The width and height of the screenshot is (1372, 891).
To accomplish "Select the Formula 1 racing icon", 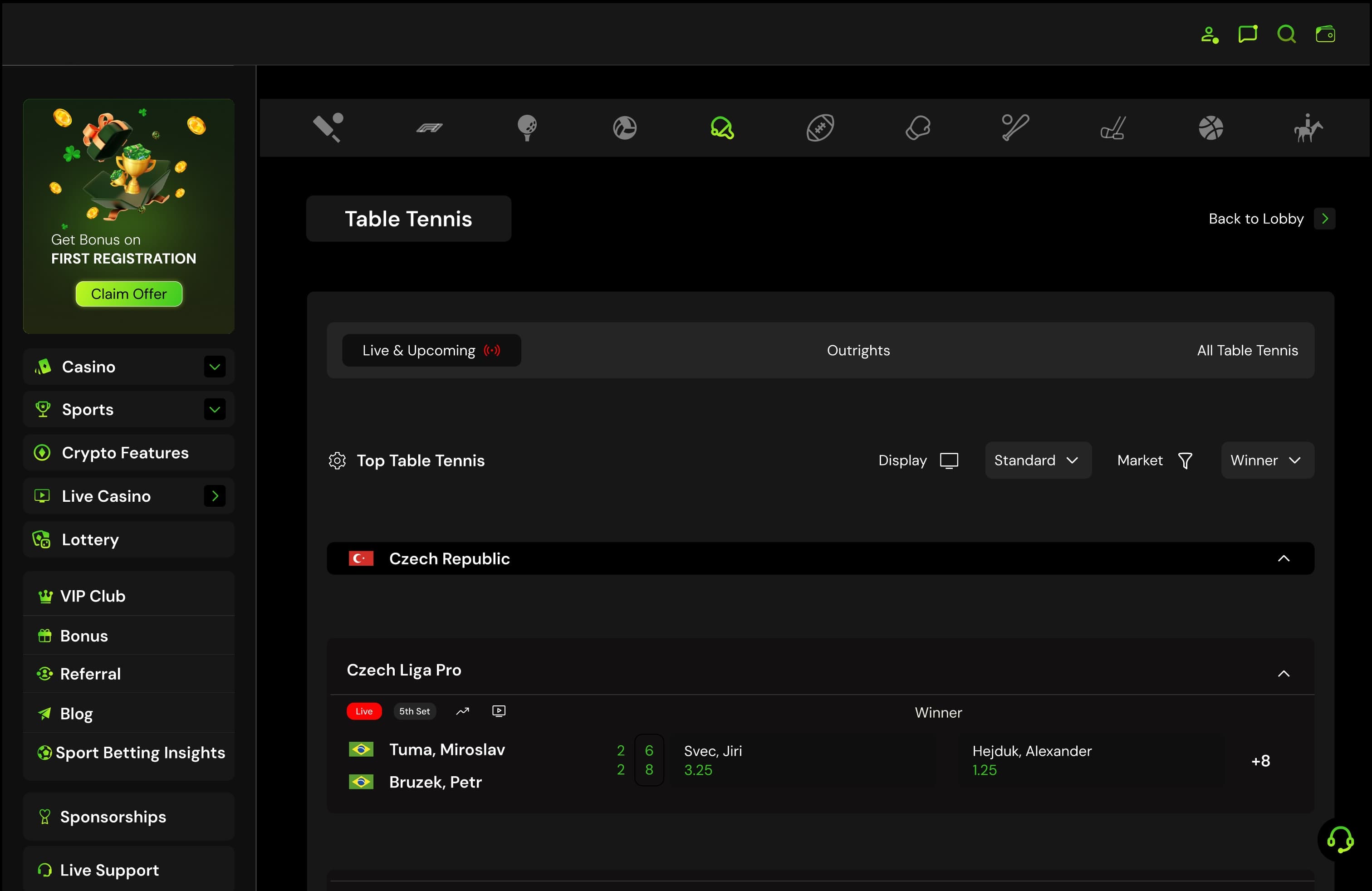I will (x=430, y=127).
